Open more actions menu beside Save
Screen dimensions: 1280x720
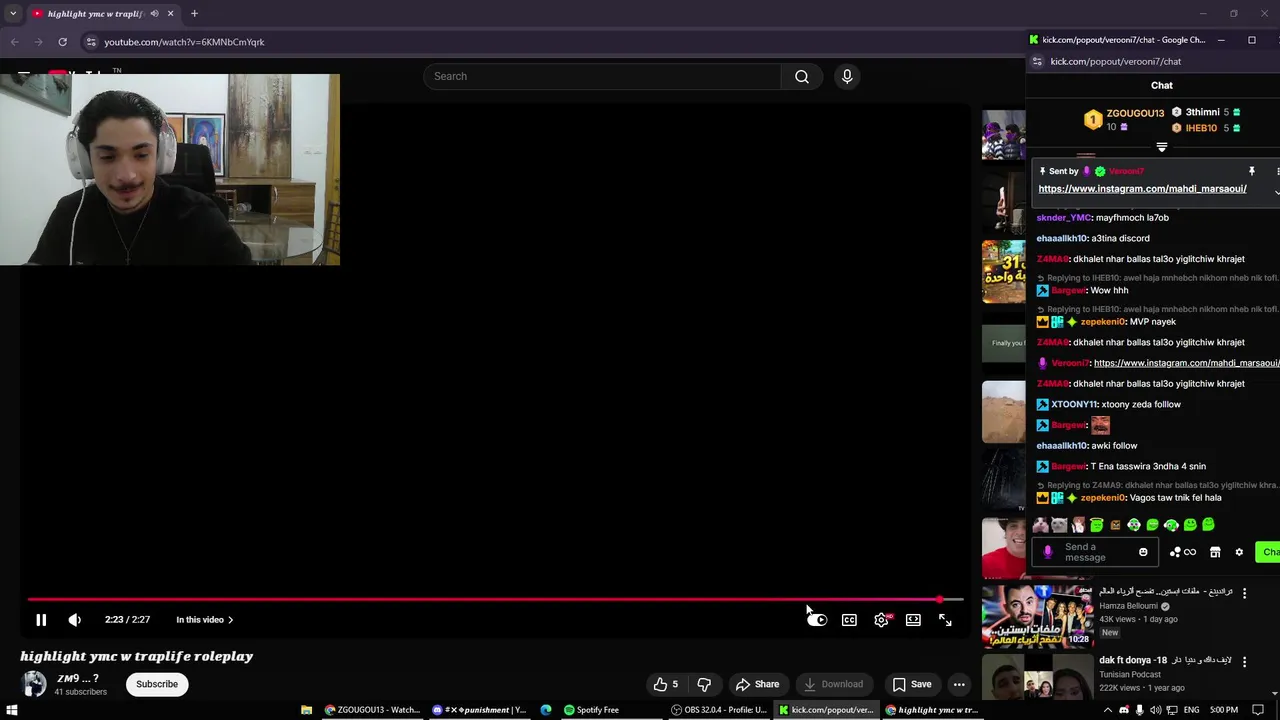(959, 684)
